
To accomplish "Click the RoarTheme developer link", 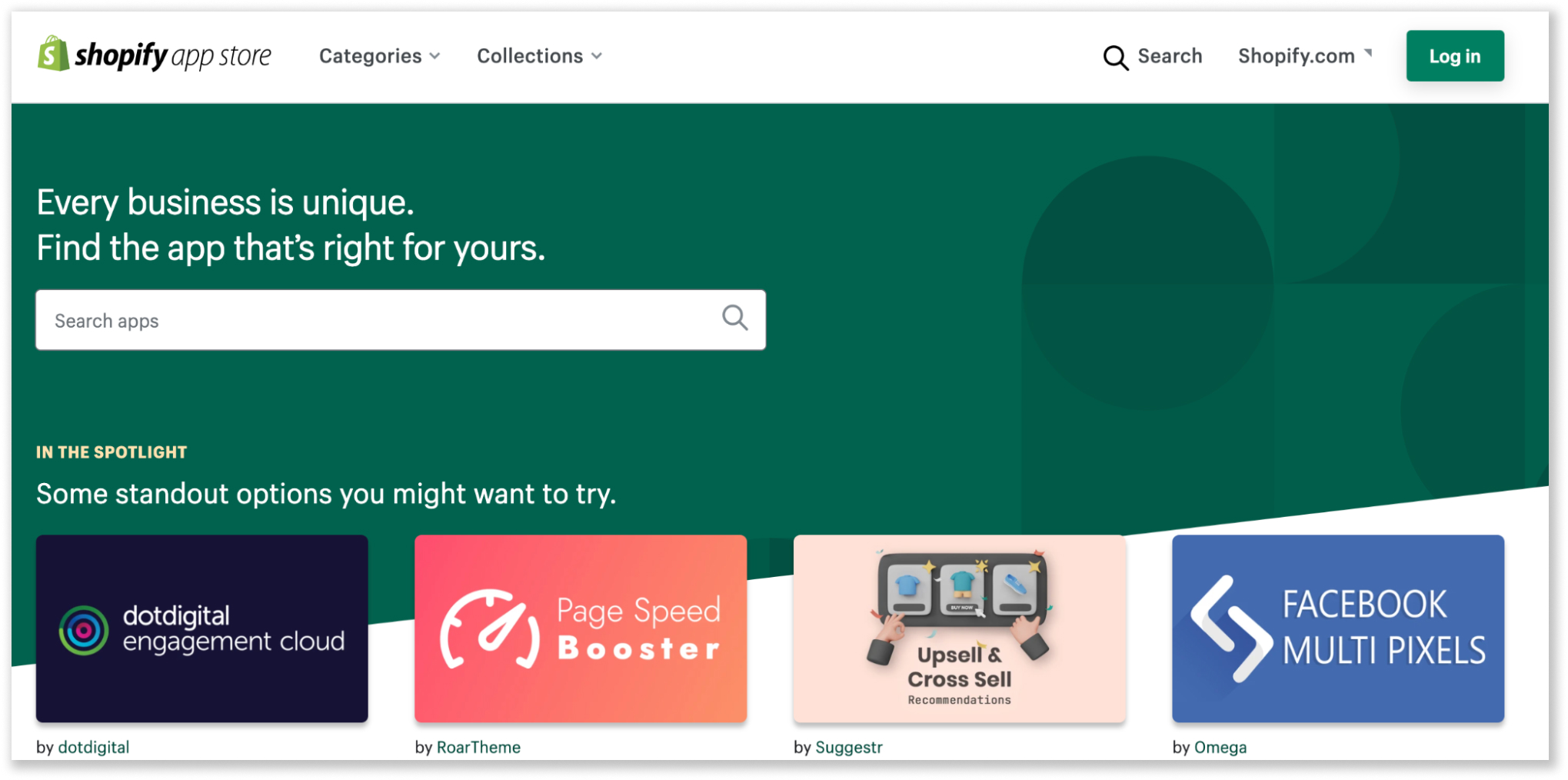I will coord(478,747).
